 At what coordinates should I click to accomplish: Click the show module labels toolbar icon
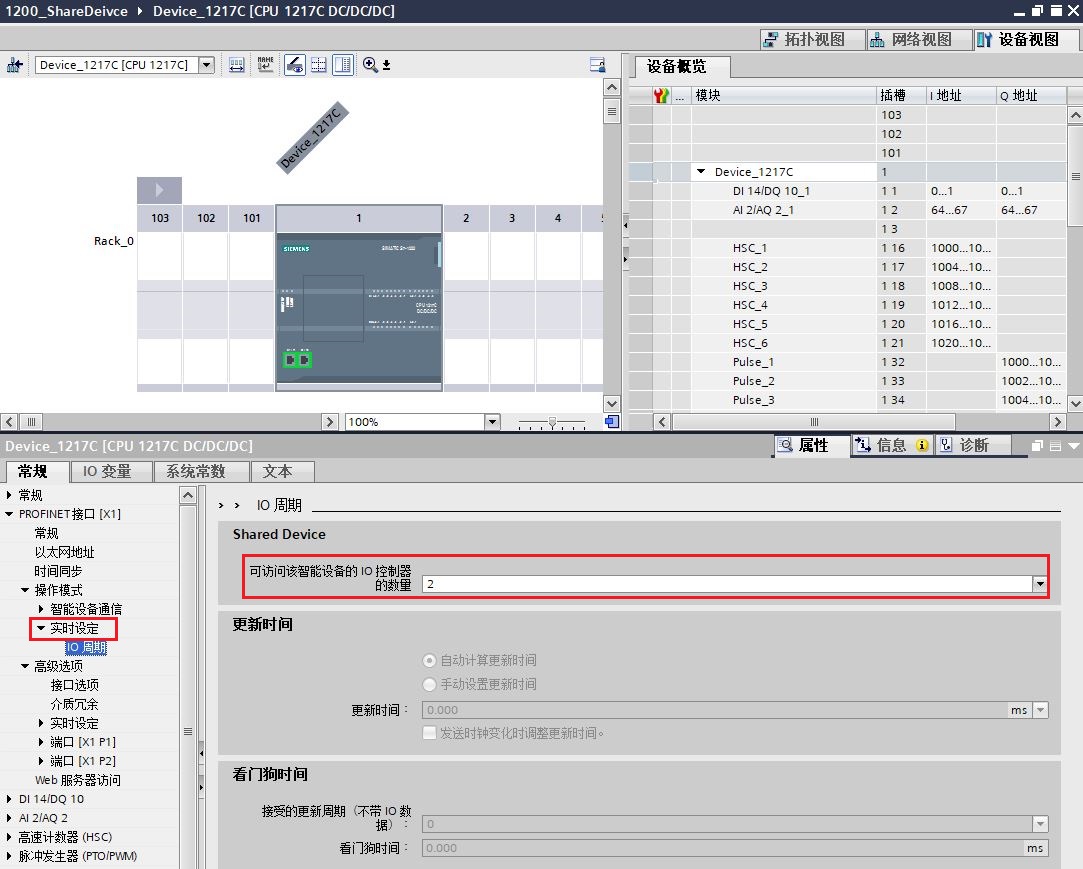(236, 65)
